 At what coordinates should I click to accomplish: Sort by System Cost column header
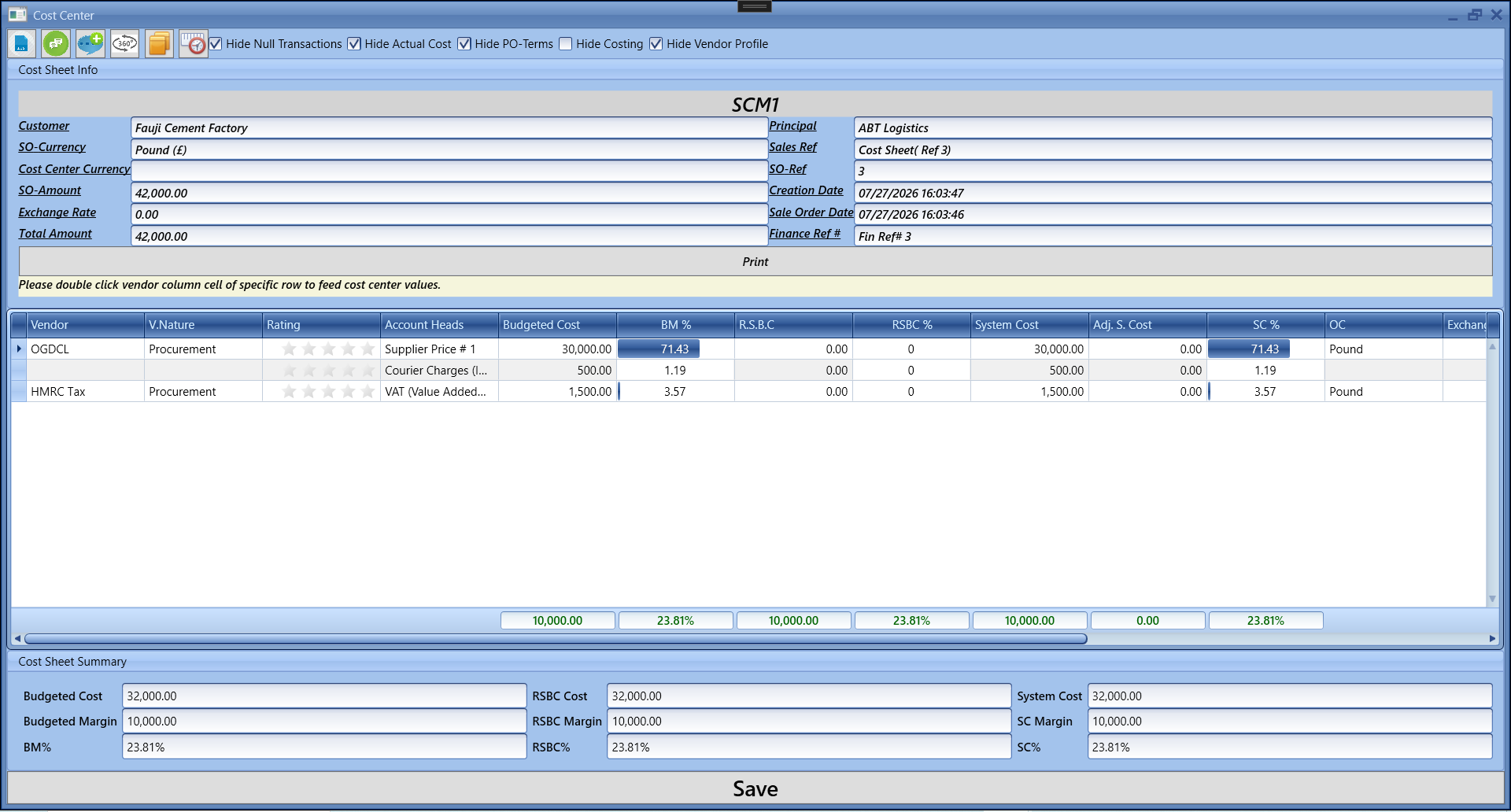point(1029,324)
